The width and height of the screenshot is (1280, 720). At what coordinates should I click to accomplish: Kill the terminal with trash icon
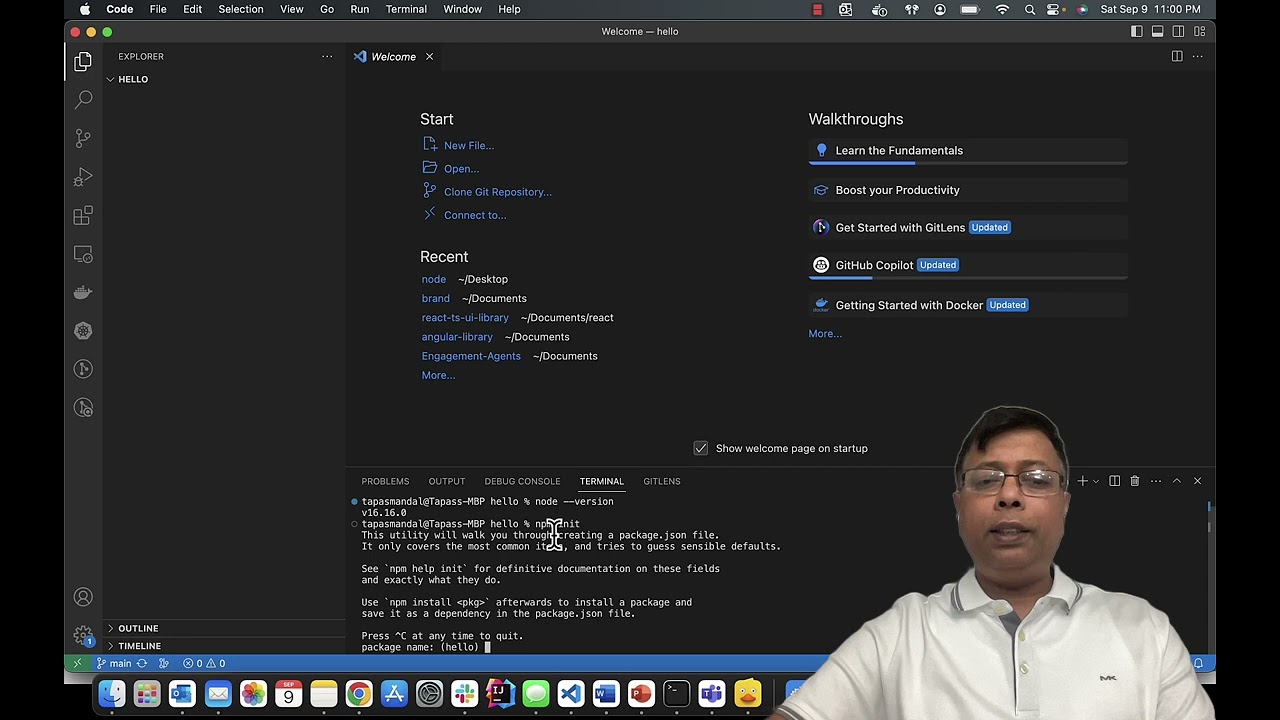pos(1134,481)
